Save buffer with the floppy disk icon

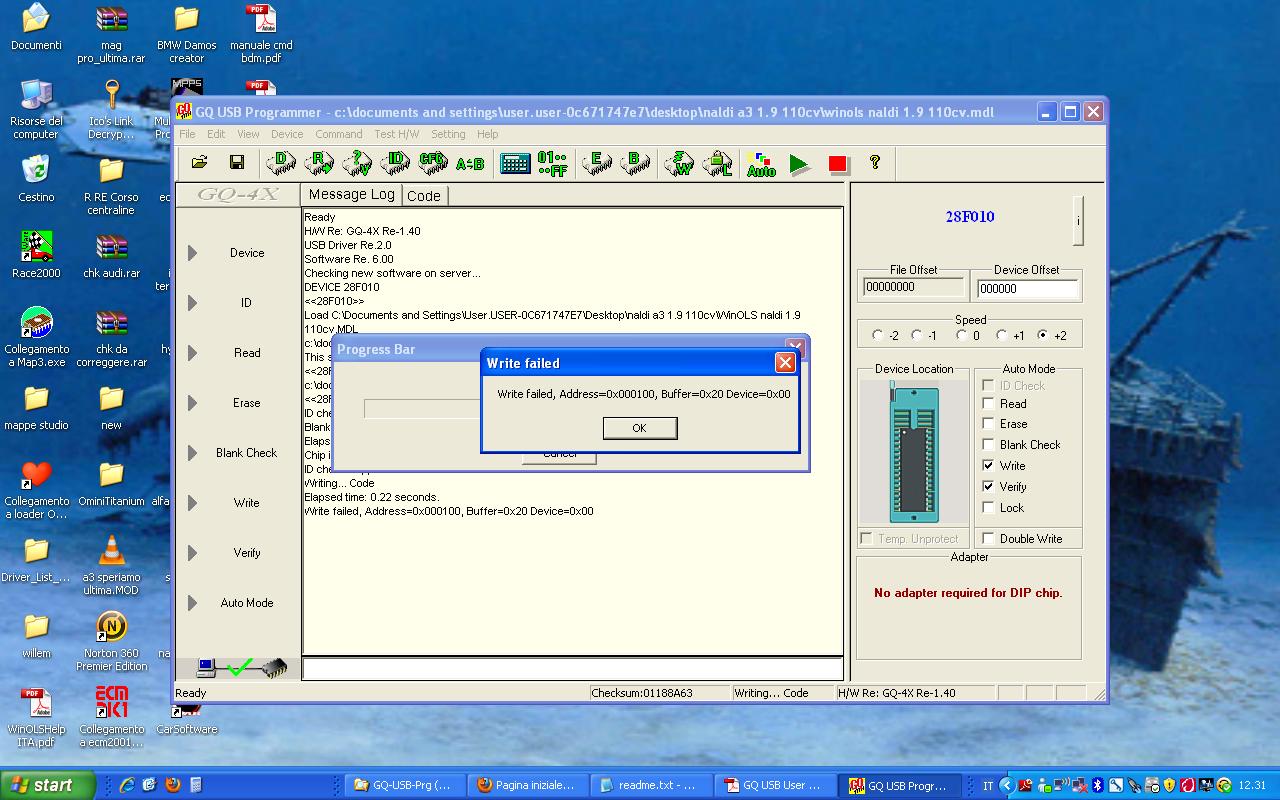coord(237,163)
